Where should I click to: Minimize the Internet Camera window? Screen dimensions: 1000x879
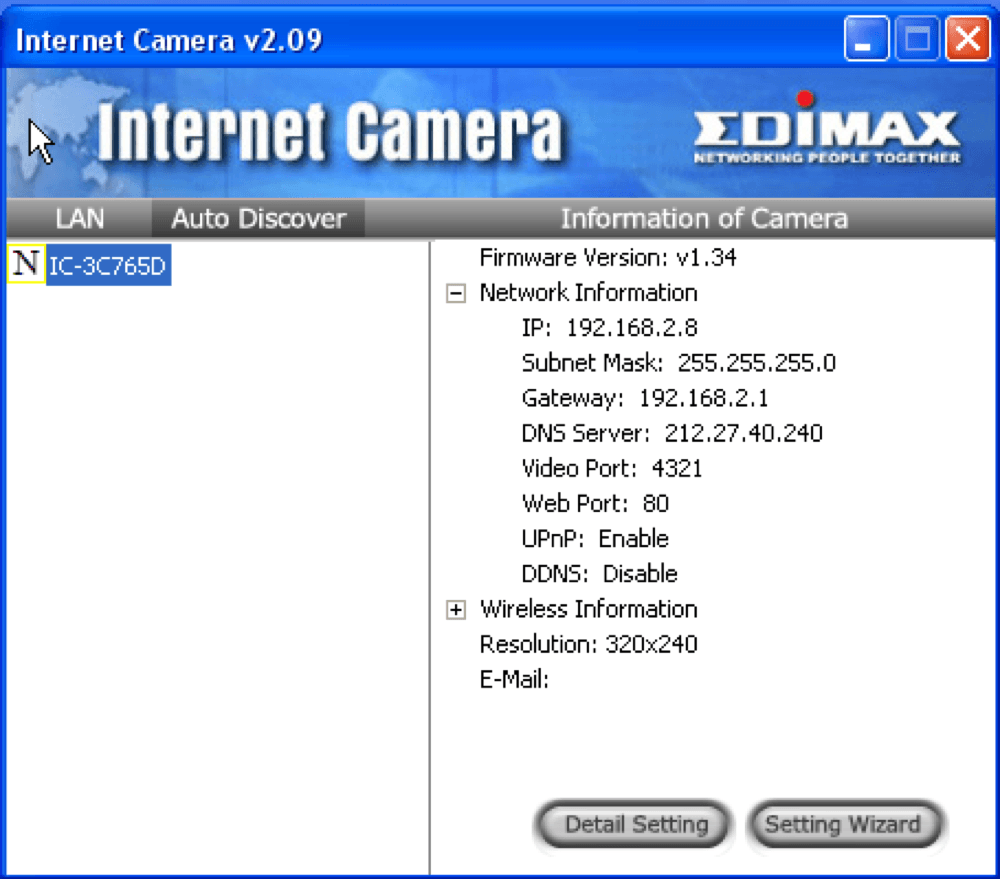tap(866, 39)
